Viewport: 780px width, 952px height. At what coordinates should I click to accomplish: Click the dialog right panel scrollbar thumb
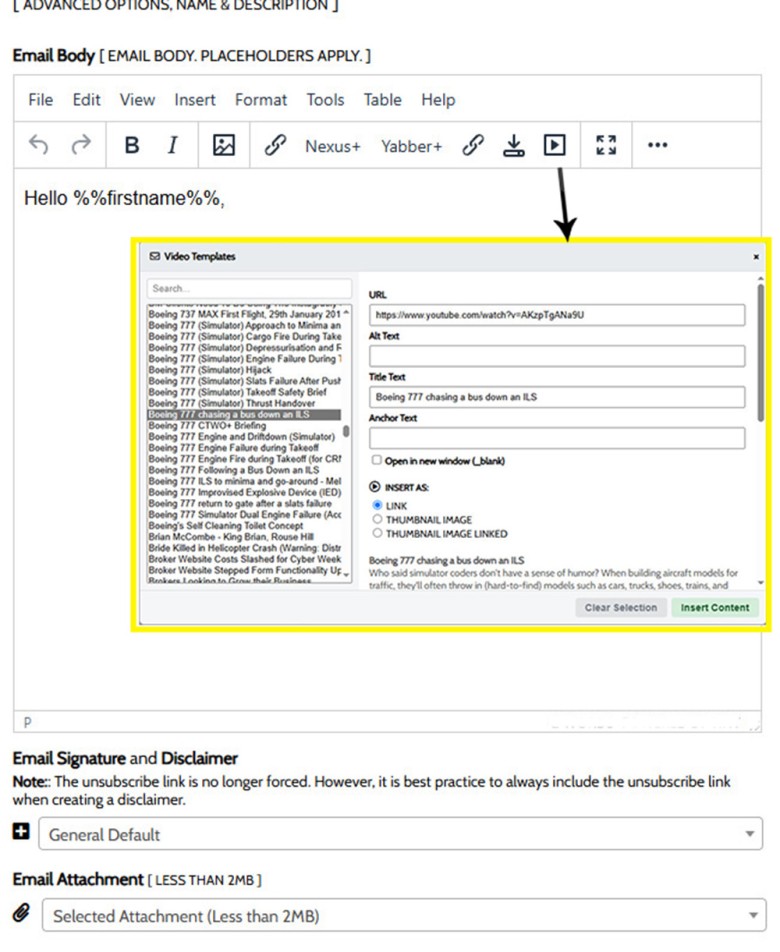click(x=761, y=353)
